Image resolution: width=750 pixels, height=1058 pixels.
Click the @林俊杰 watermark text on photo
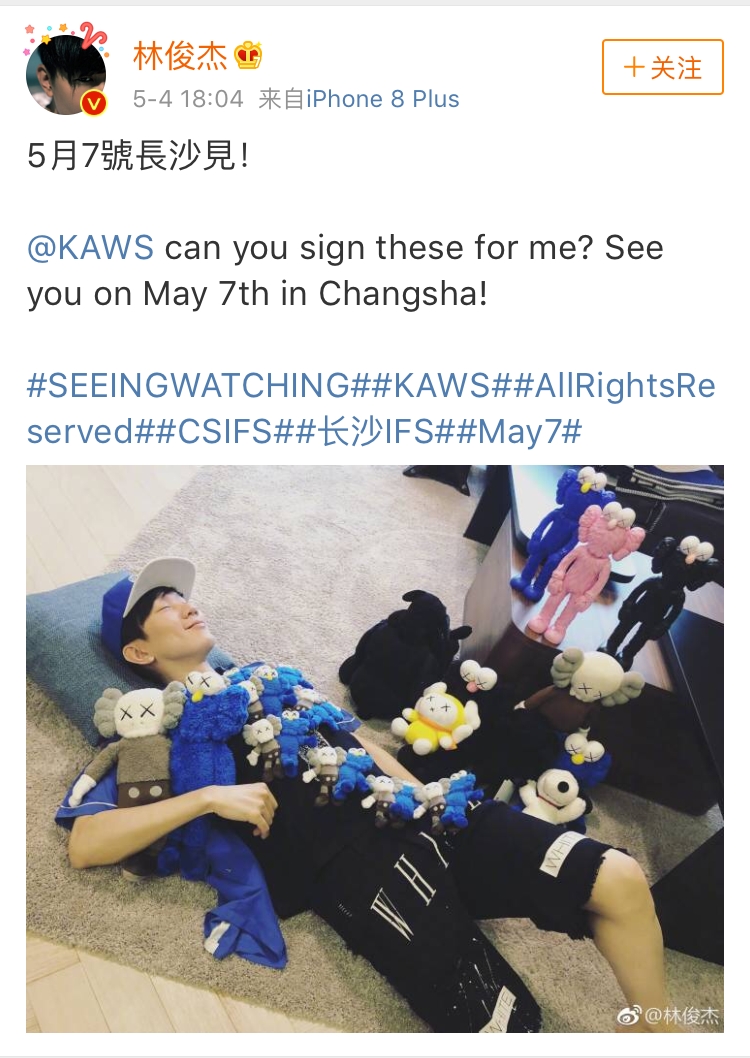[x=681, y=1015]
